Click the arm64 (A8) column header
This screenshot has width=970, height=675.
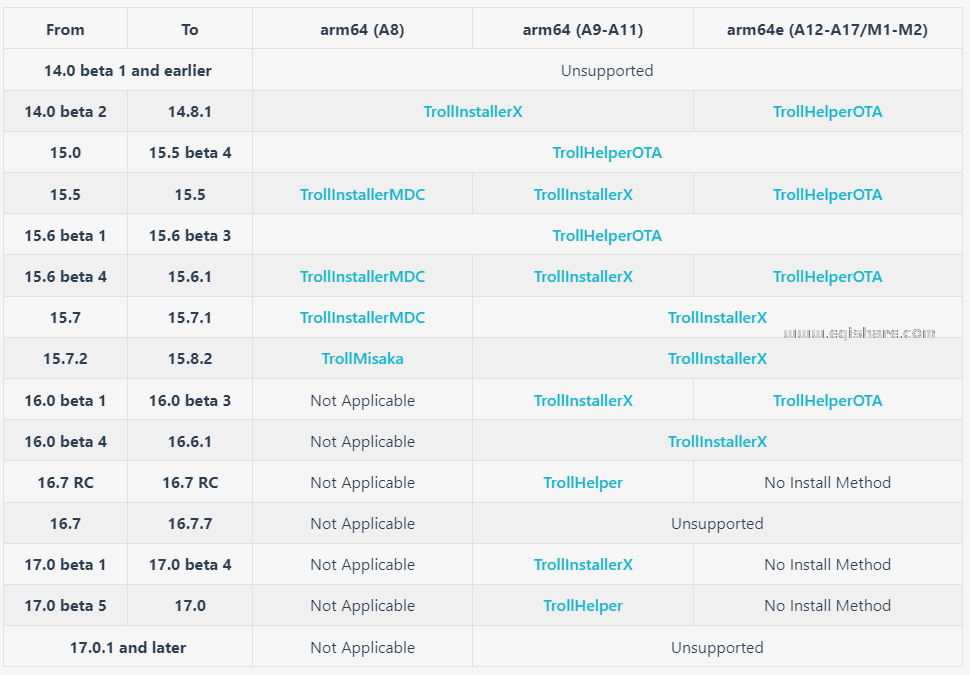pos(362,30)
